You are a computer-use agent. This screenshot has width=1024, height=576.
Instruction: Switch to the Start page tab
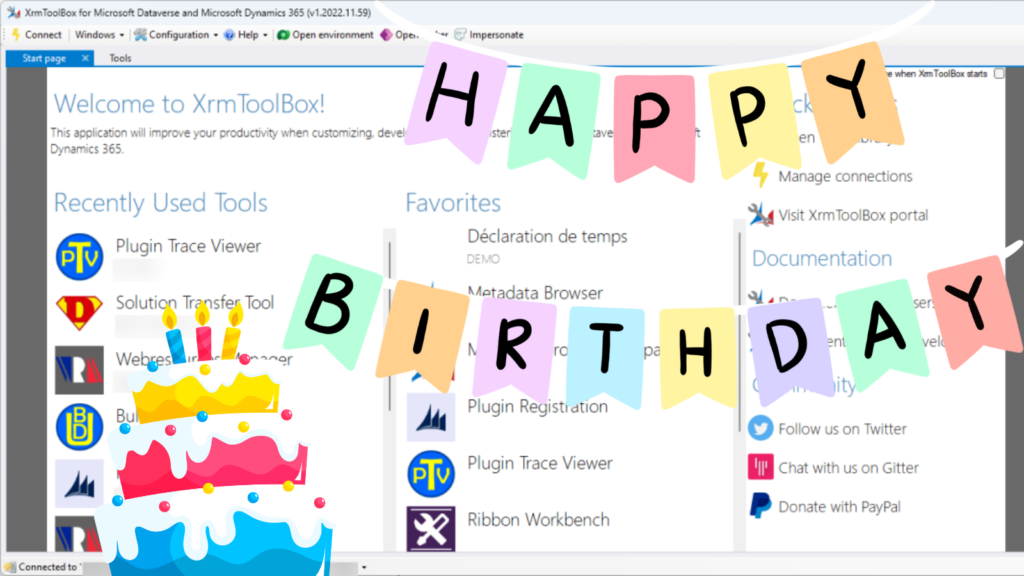[44, 58]
